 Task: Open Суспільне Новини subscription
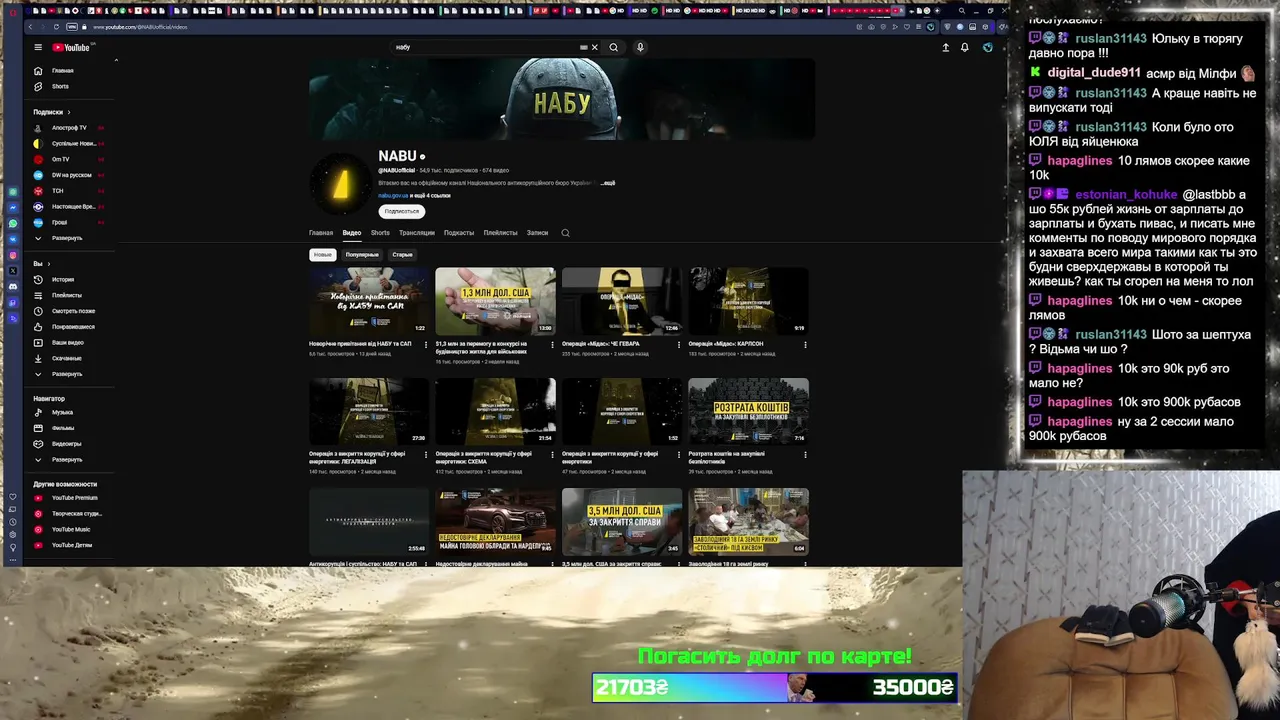73,144
